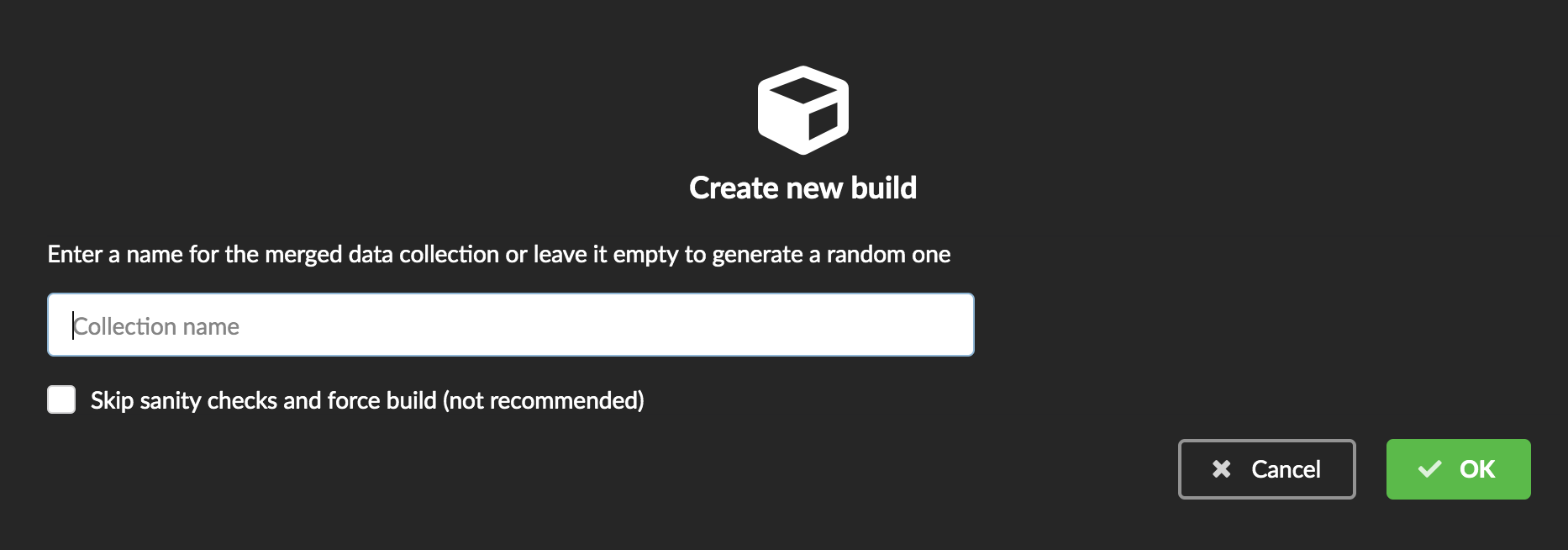This screenshot has height=550, width=1568.
Task: Dismiss dialog using the Cancel button
Action: [1267, 469]
